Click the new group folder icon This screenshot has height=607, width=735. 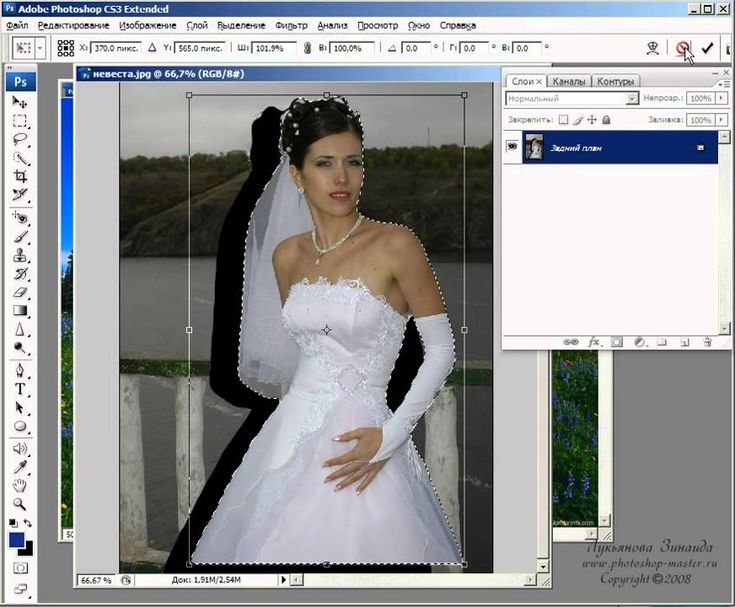(662, 343)
